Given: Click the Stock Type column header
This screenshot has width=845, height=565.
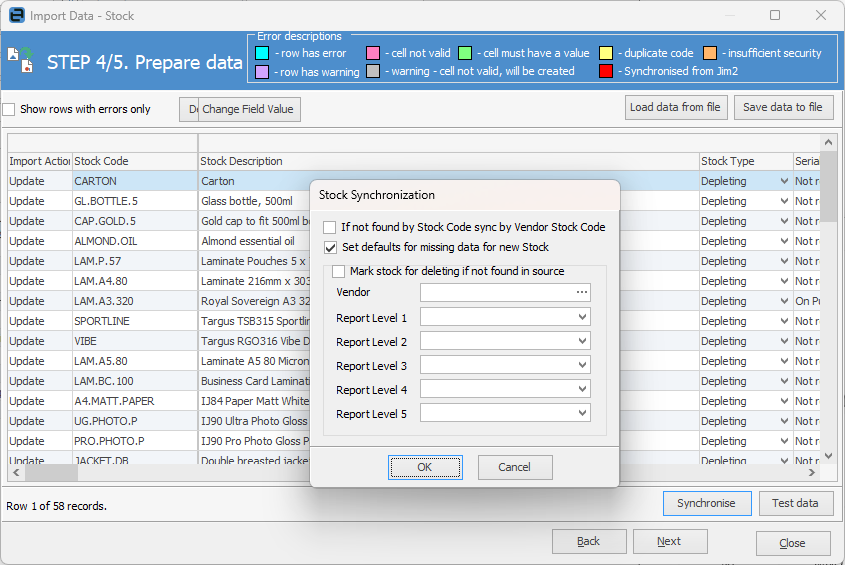Looking at the screenshot, I should tap(746, 161).
